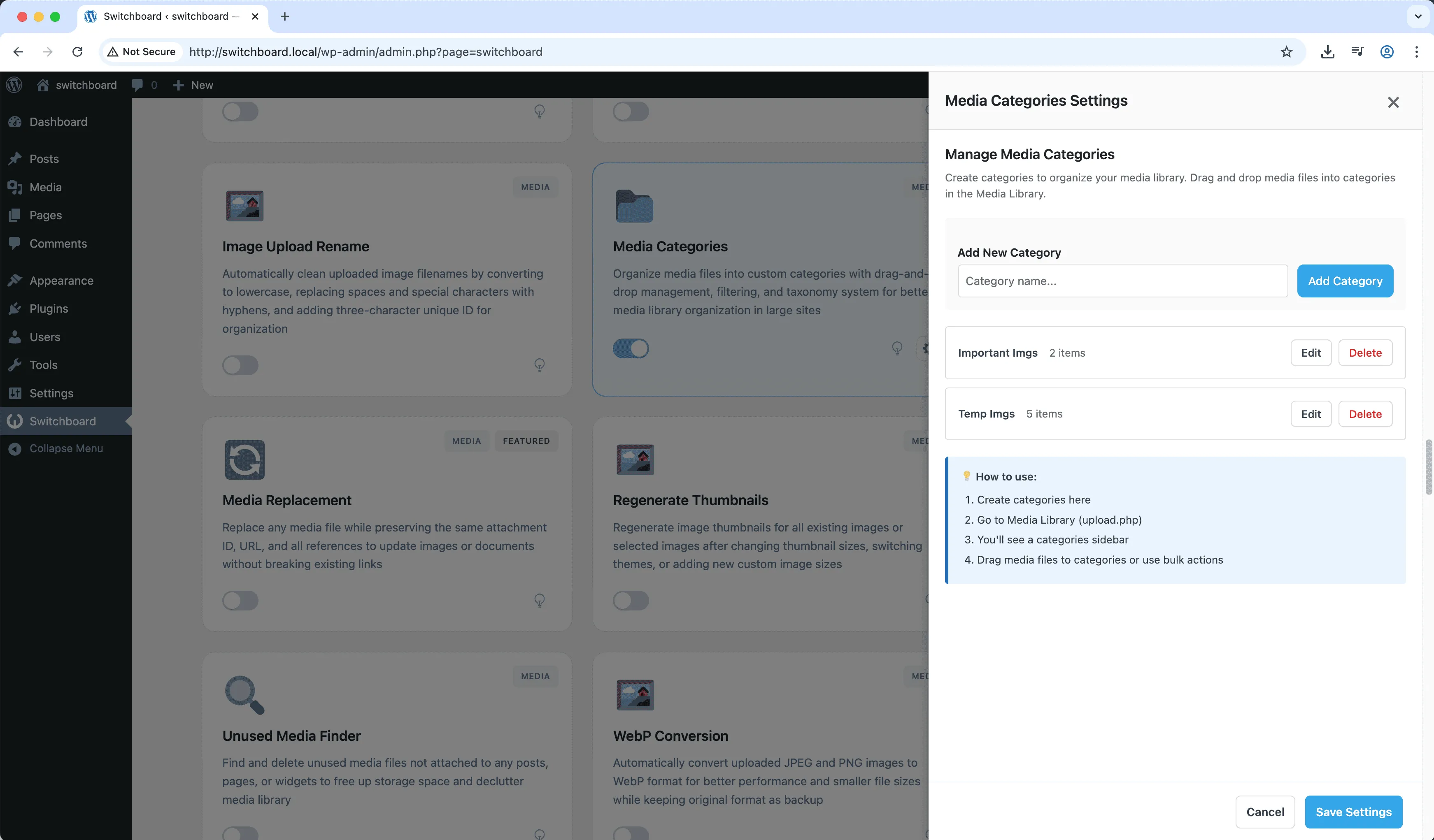Click the Add Category button
This screenshot has height=840, width=1434.
click(x=1345, y=281)
